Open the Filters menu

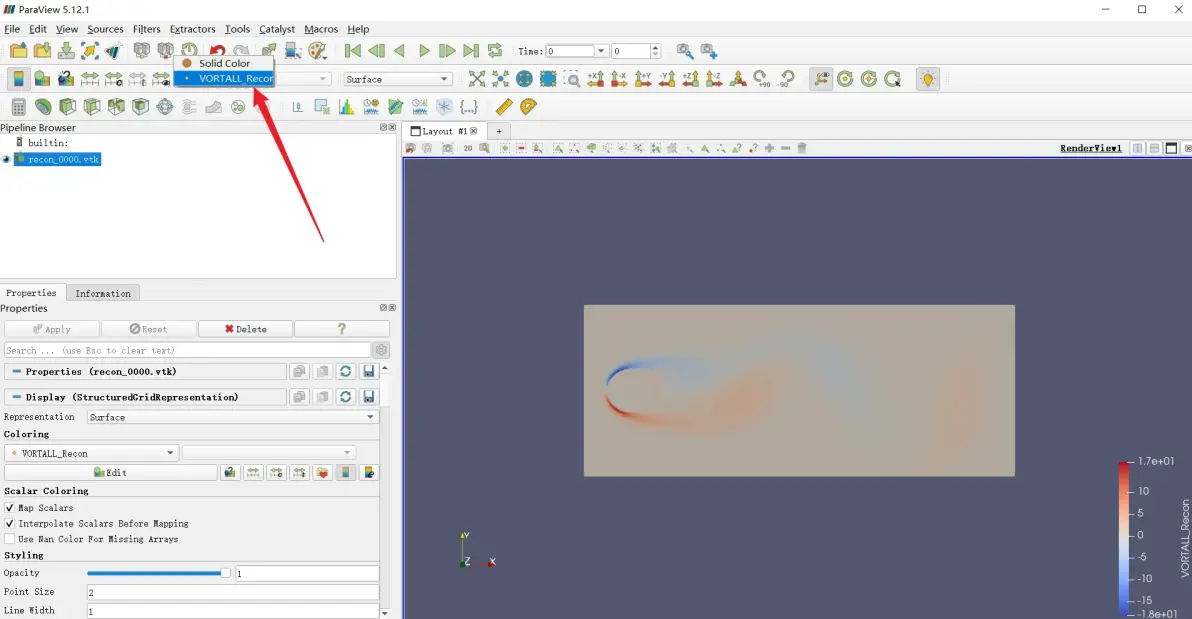[x=146, y=29]
